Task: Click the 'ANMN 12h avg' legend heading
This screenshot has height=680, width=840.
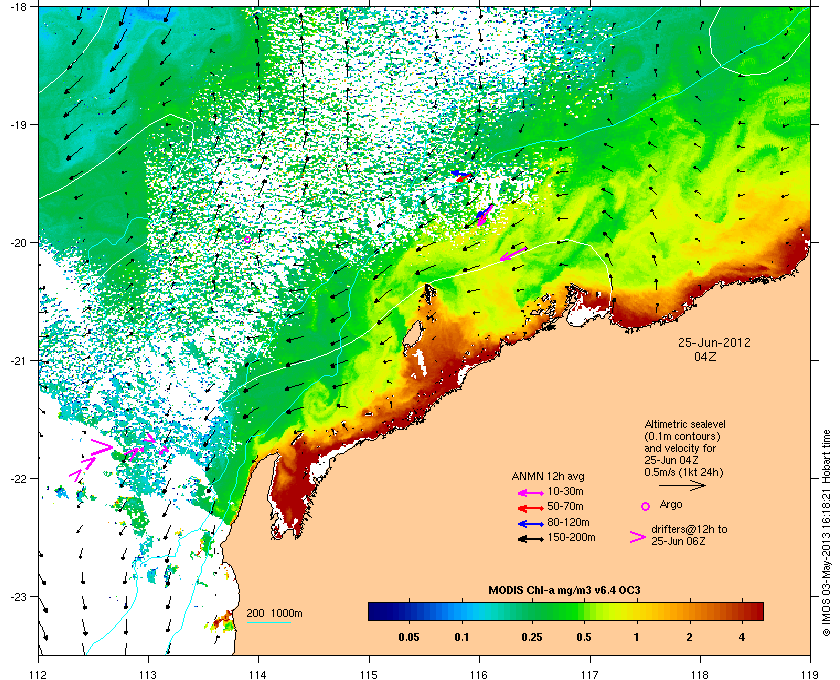Action: point(548,476)
